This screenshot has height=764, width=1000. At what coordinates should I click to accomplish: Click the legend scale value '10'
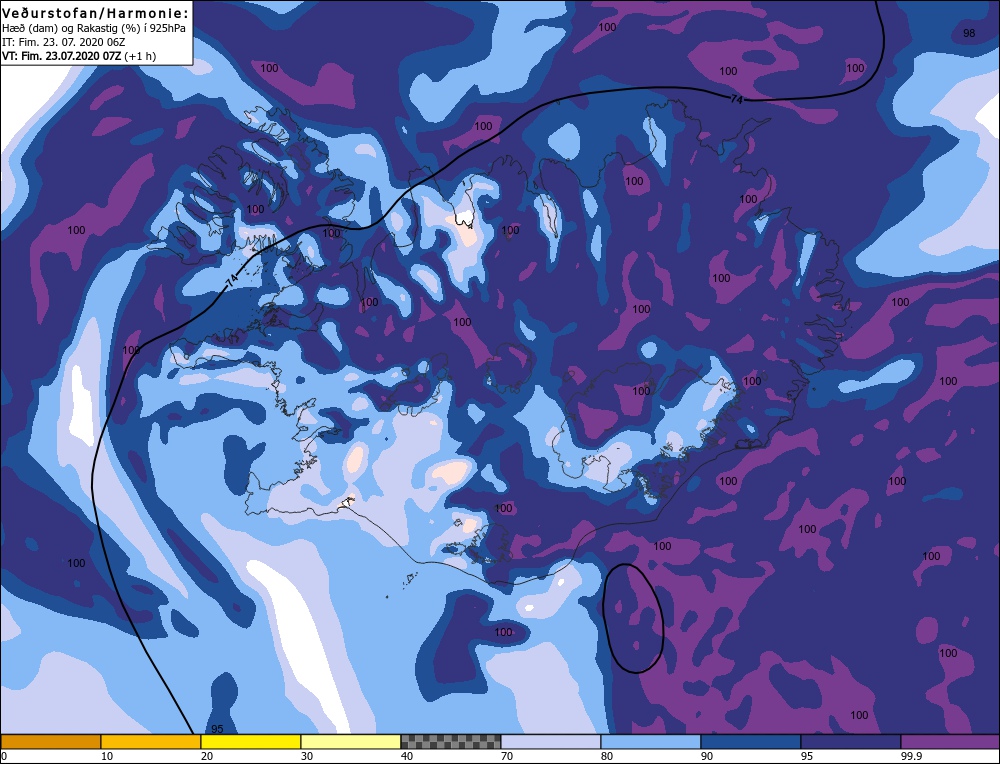coord(107,756)
